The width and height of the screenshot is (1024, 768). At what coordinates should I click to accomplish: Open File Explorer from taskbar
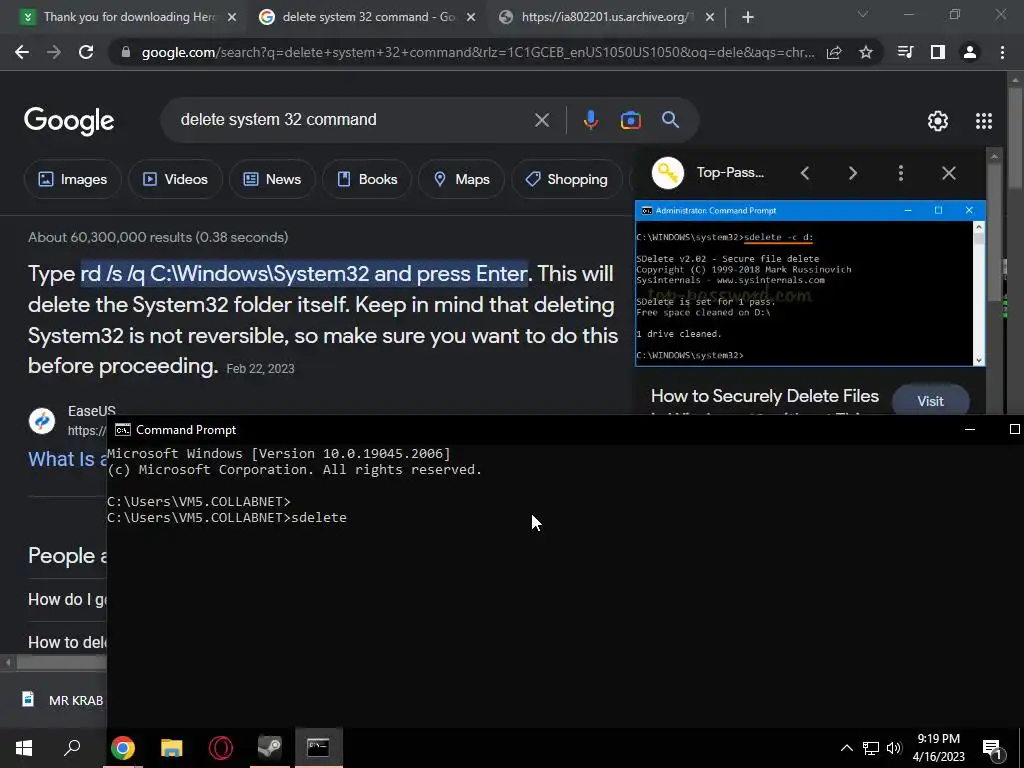click(x=171, y=748)
